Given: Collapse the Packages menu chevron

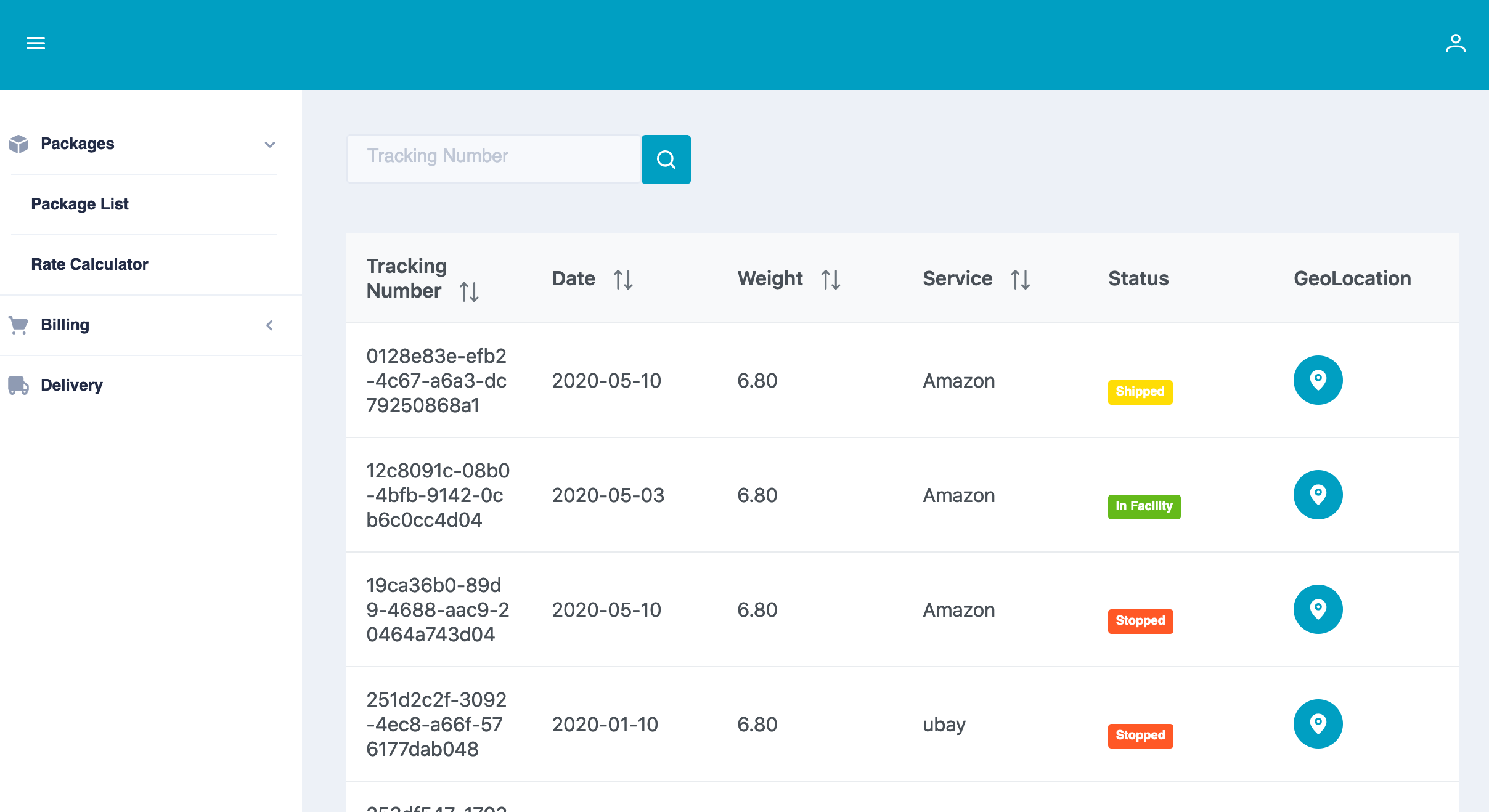Looking at the screenshot, I should 269,144.
